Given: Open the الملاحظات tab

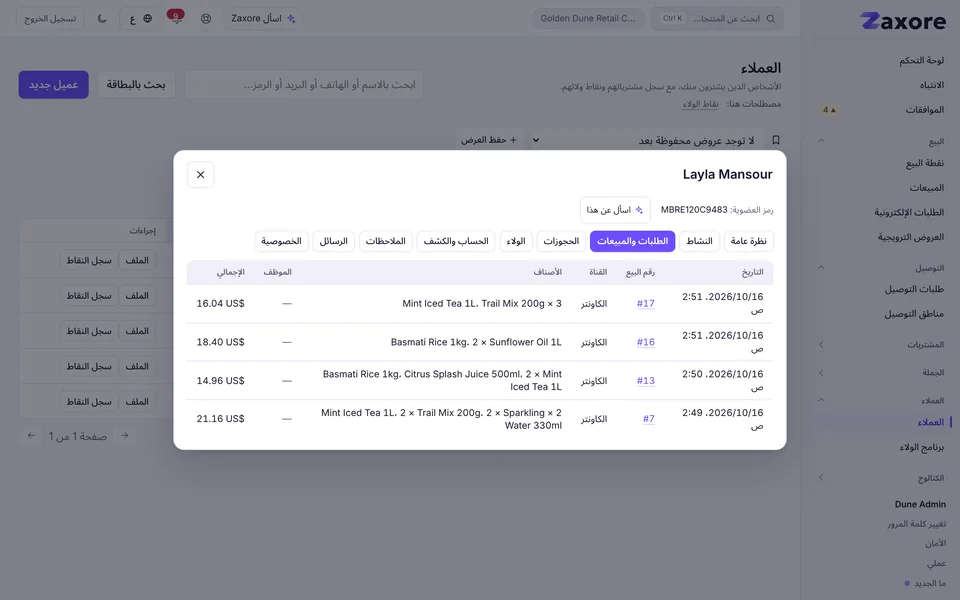Looking at the screenshot, I should pos(386,241).
